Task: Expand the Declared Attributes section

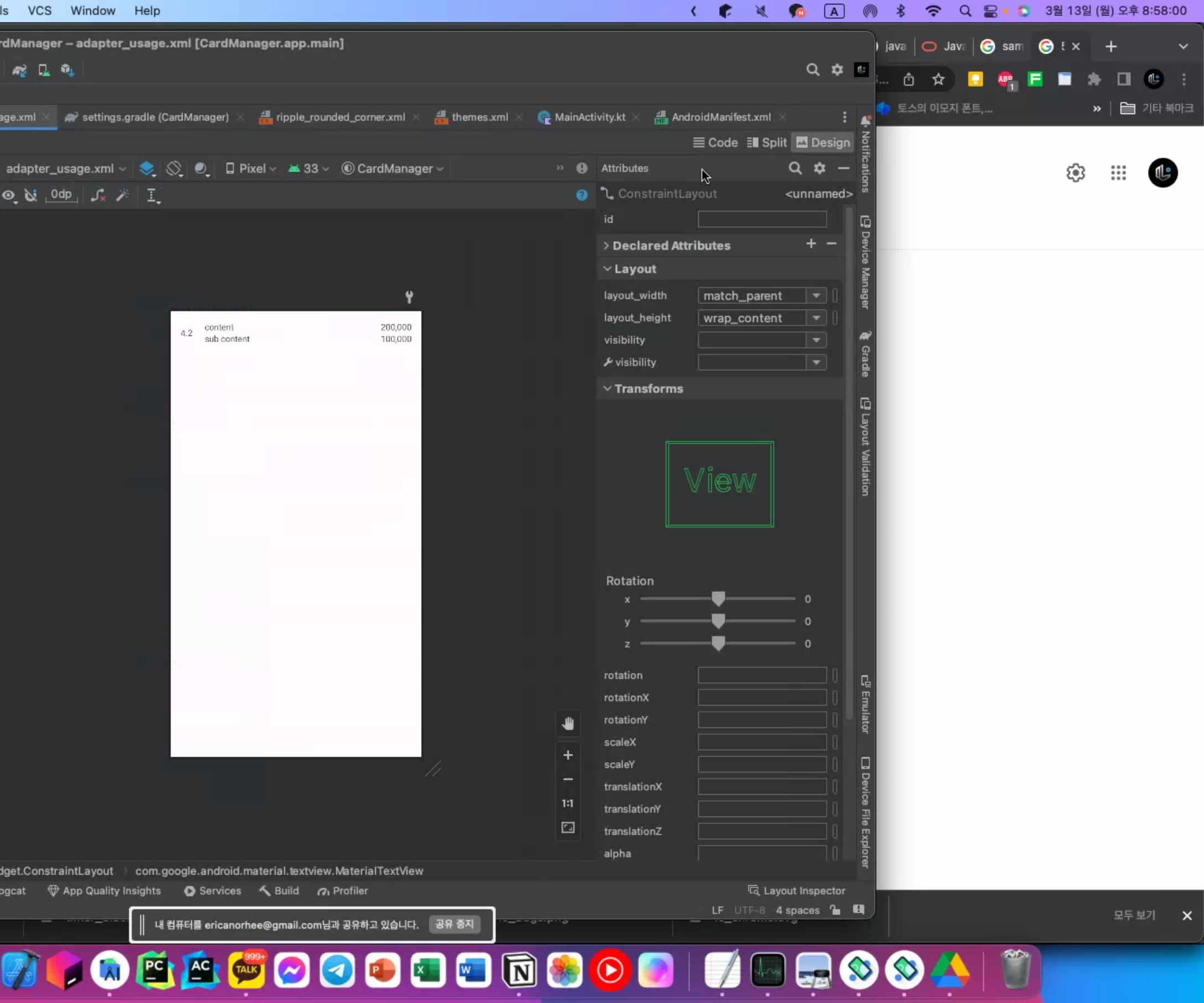Action: tap(606, 245)
